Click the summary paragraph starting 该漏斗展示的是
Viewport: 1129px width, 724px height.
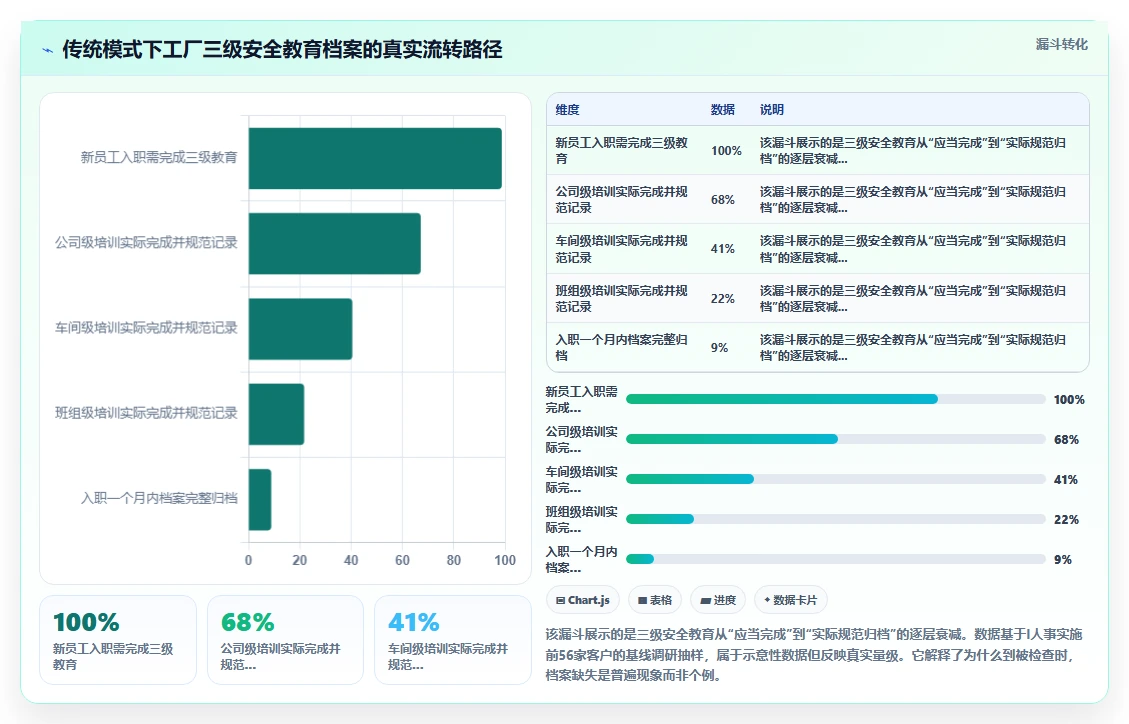(814, 655)
